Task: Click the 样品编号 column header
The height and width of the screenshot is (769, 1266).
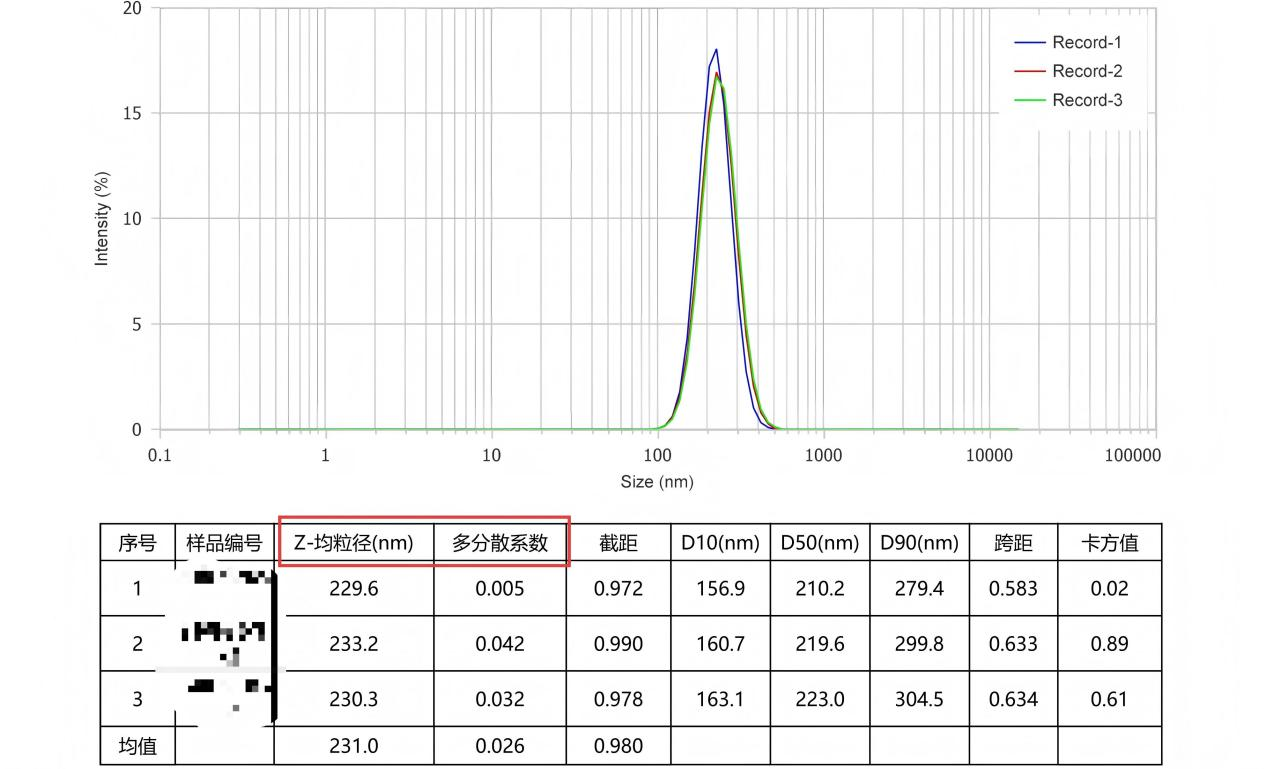Action: (224, 543)
